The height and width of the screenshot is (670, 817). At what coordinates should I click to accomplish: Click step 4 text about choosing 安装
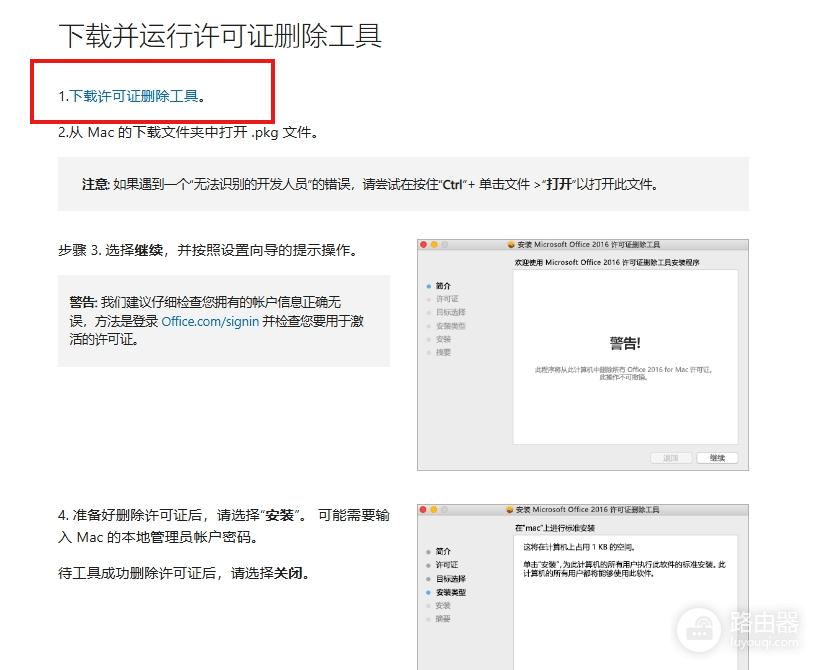click(x=224, y=526)
